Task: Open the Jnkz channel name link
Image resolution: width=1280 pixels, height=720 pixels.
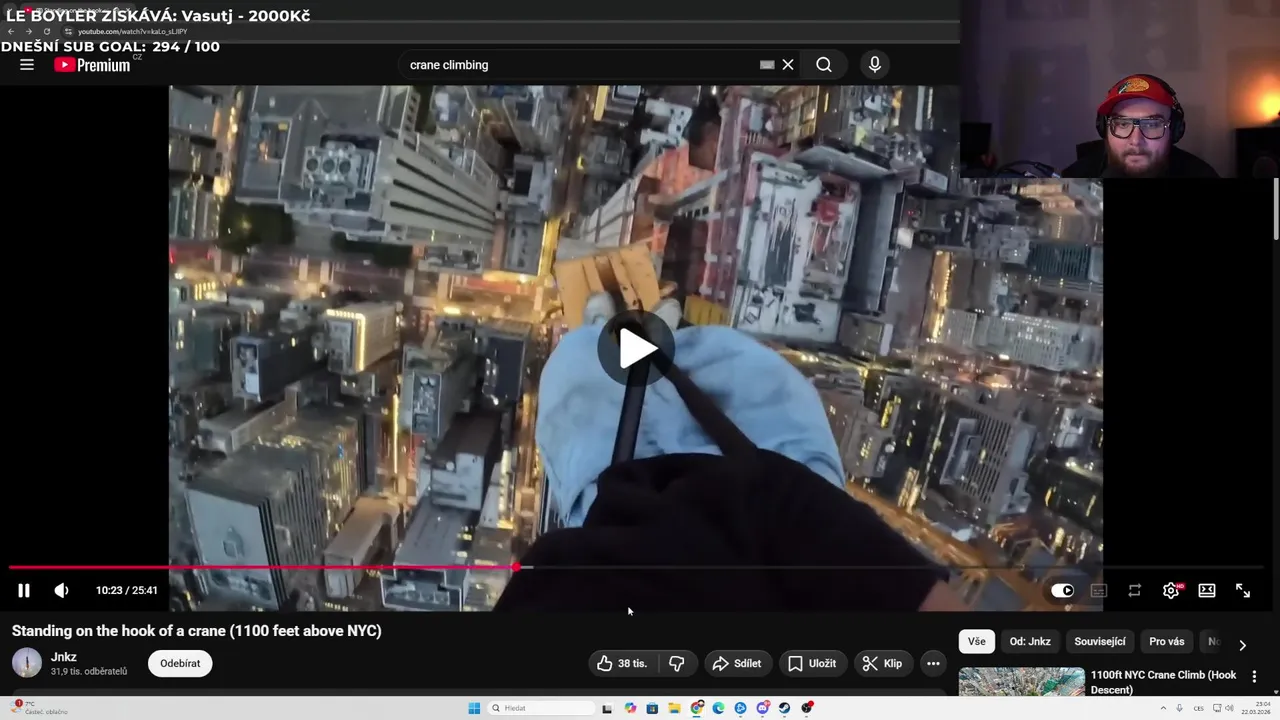Action: pos(64,657)
